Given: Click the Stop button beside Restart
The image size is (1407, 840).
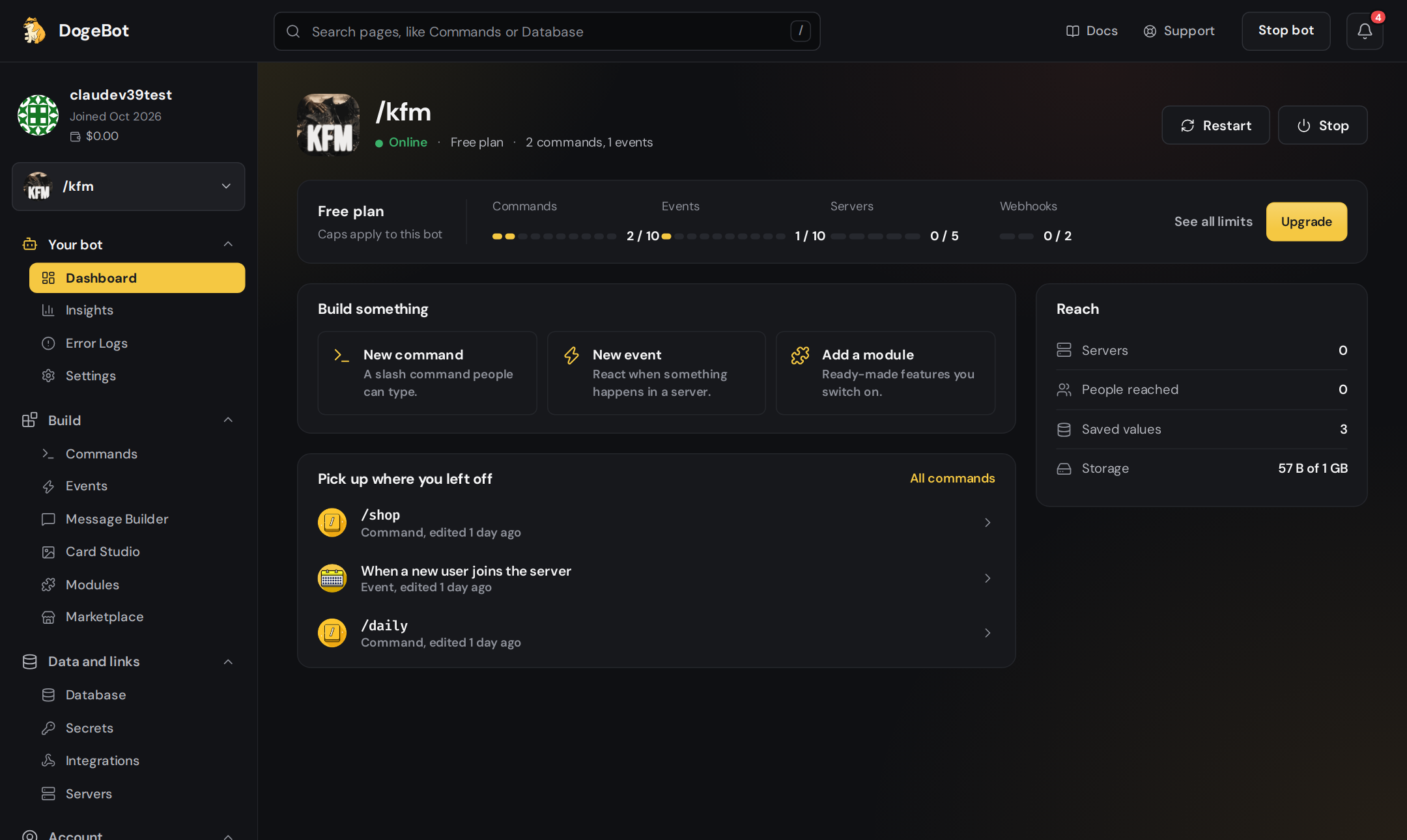Looking at the screenshot, I should (x=1322, y=125).
